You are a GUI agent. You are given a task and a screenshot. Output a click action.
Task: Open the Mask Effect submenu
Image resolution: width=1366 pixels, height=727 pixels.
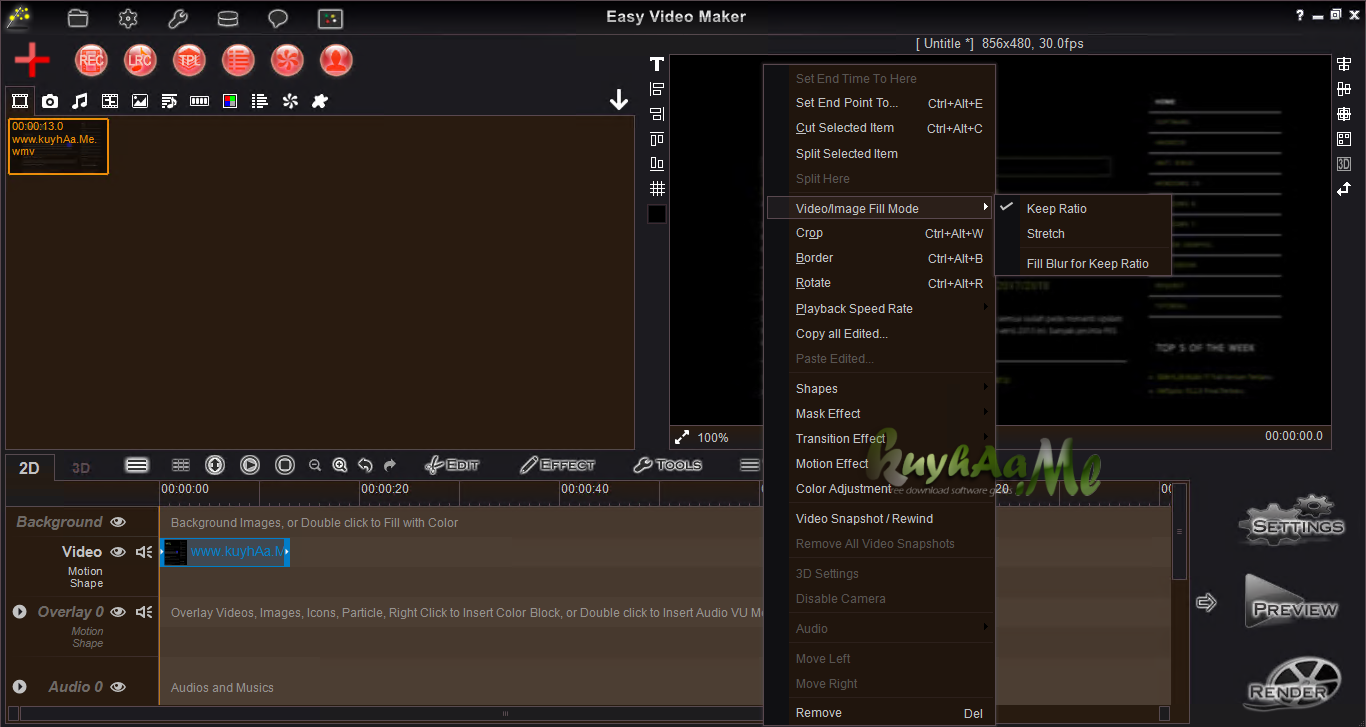tap(880, 414)
